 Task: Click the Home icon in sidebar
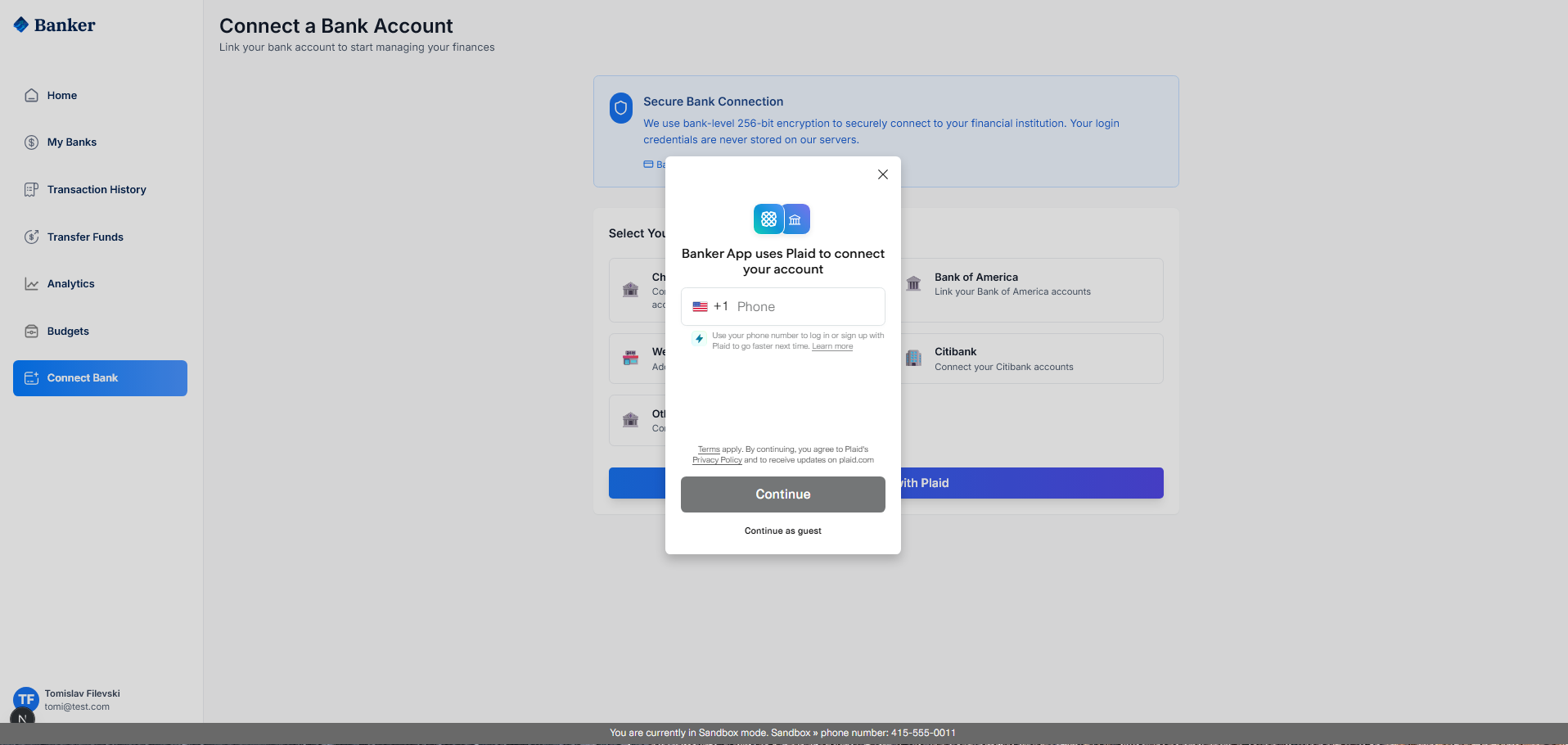click(31, 96)
